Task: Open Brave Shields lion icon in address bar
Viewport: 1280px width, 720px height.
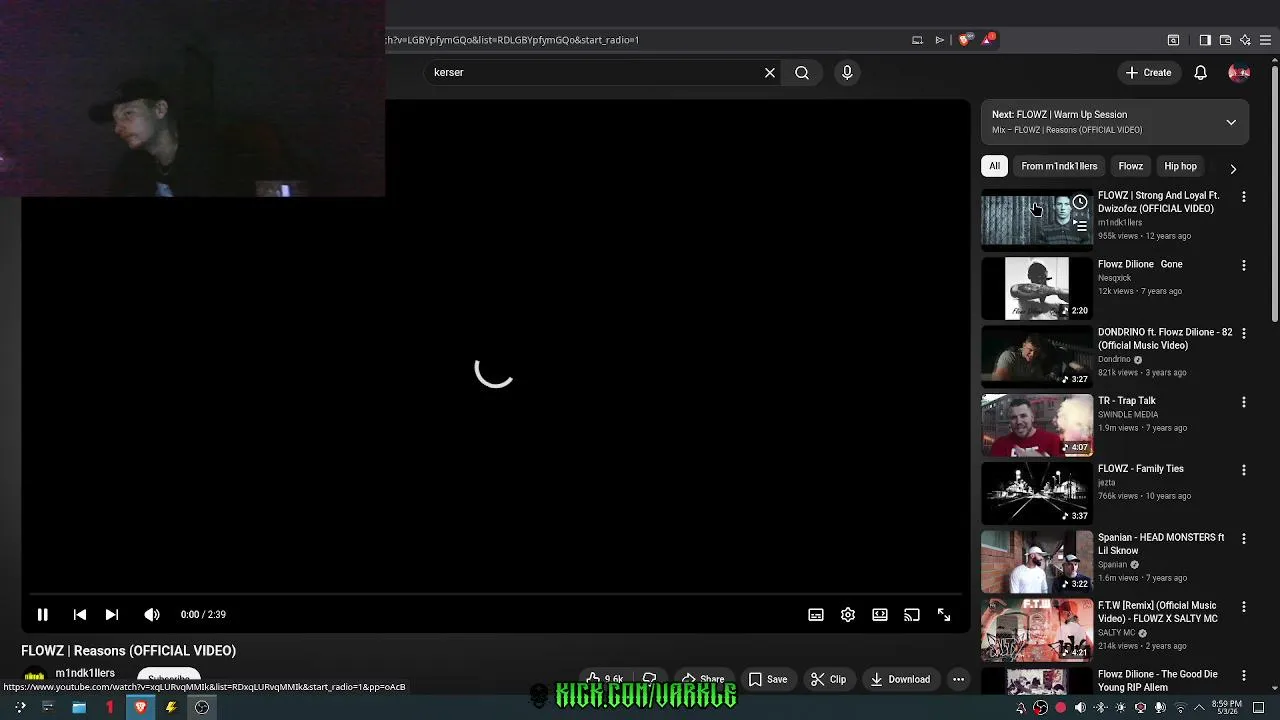Action: click(964, 40)
